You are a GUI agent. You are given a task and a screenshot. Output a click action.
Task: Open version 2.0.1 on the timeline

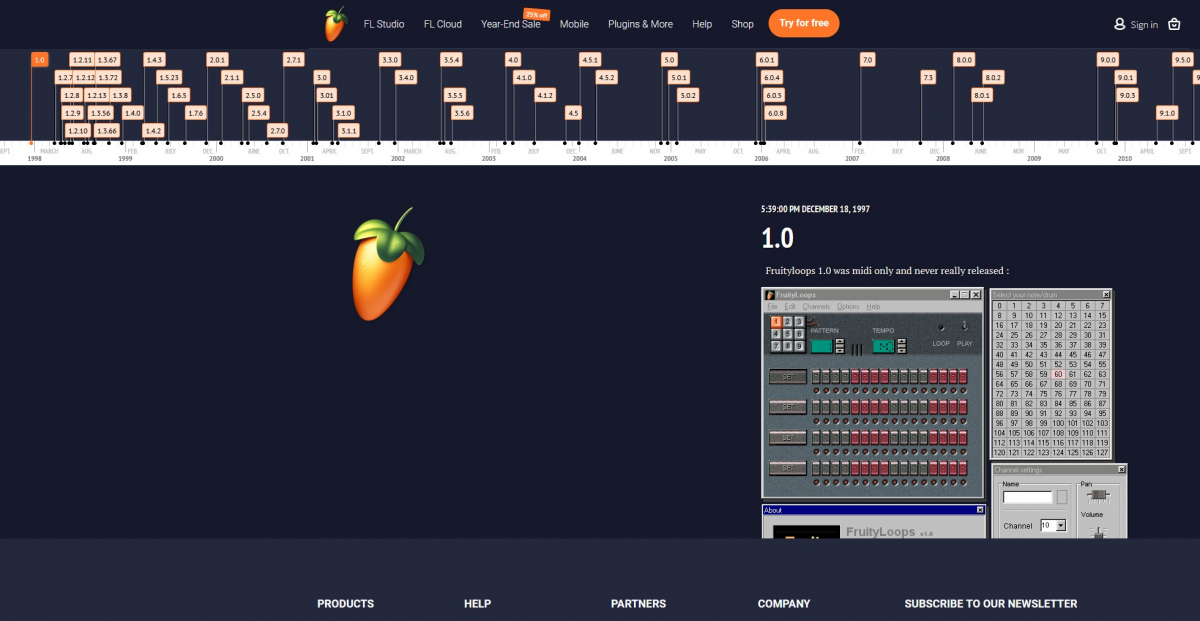click(217, 60)
